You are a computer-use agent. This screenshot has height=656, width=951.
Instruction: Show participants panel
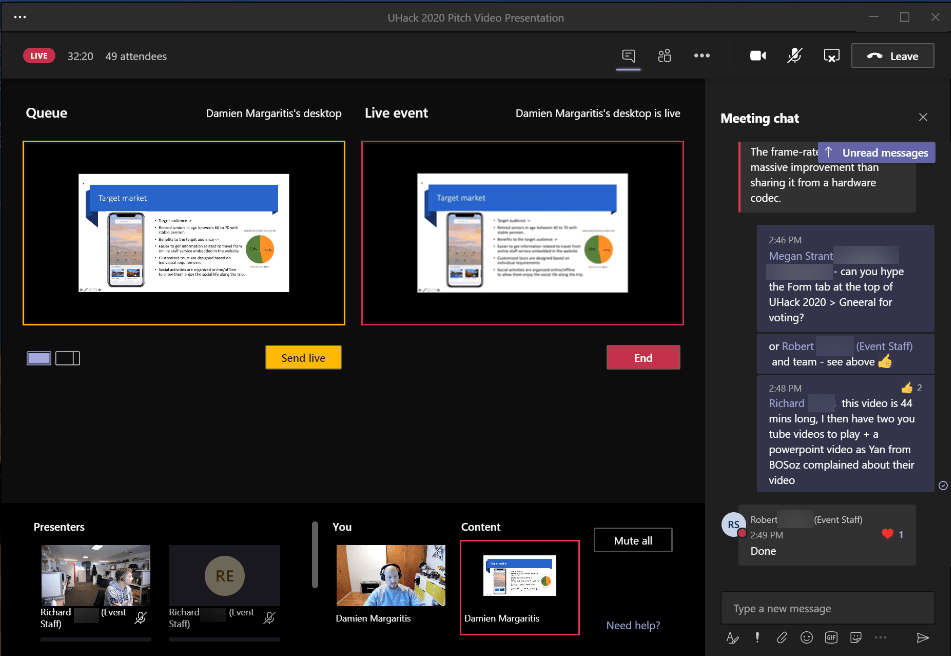click(664, 56)
